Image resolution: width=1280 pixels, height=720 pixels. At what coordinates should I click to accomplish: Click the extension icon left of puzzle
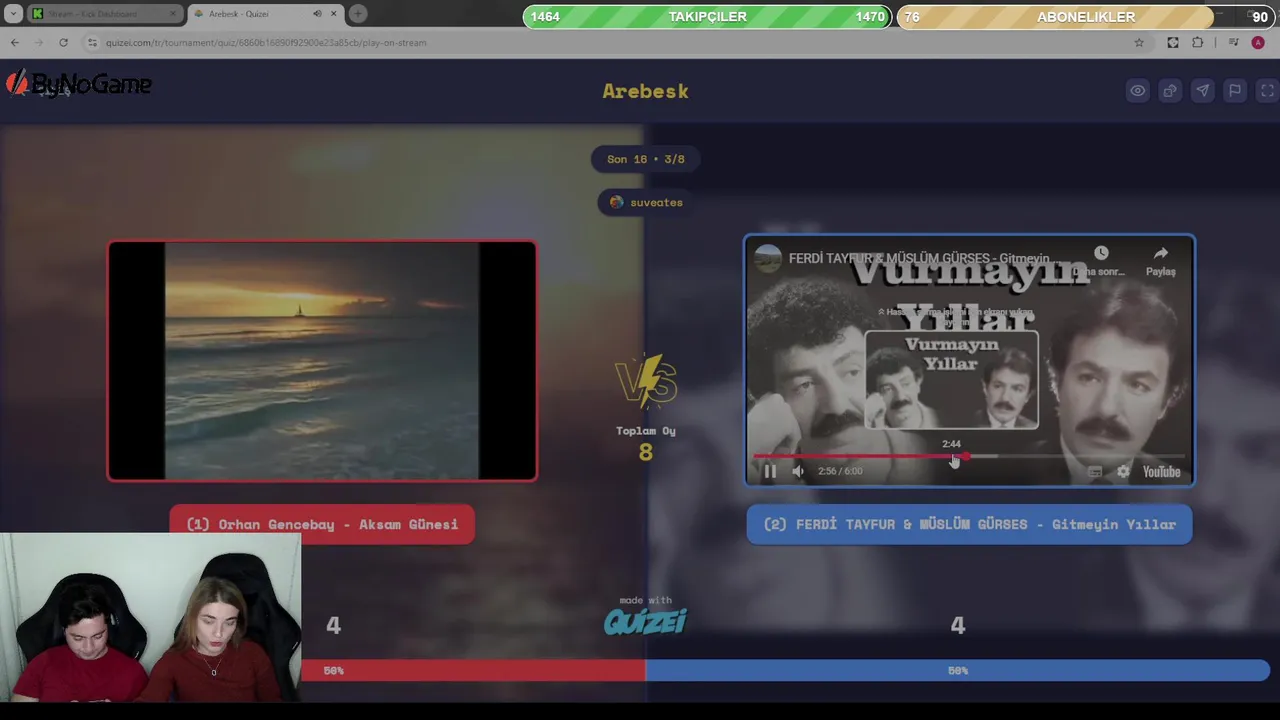1173,42
